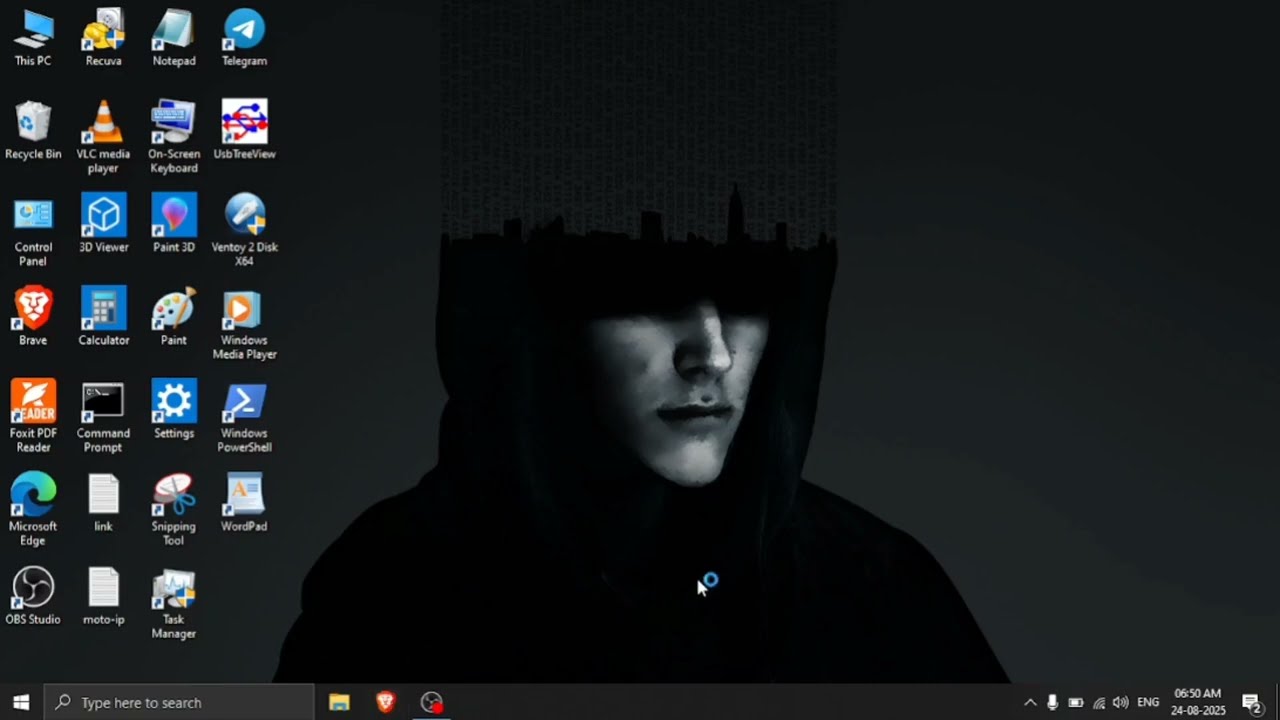
Task: Select the 3D Viewer shortcut
Action: click(103, 223)
